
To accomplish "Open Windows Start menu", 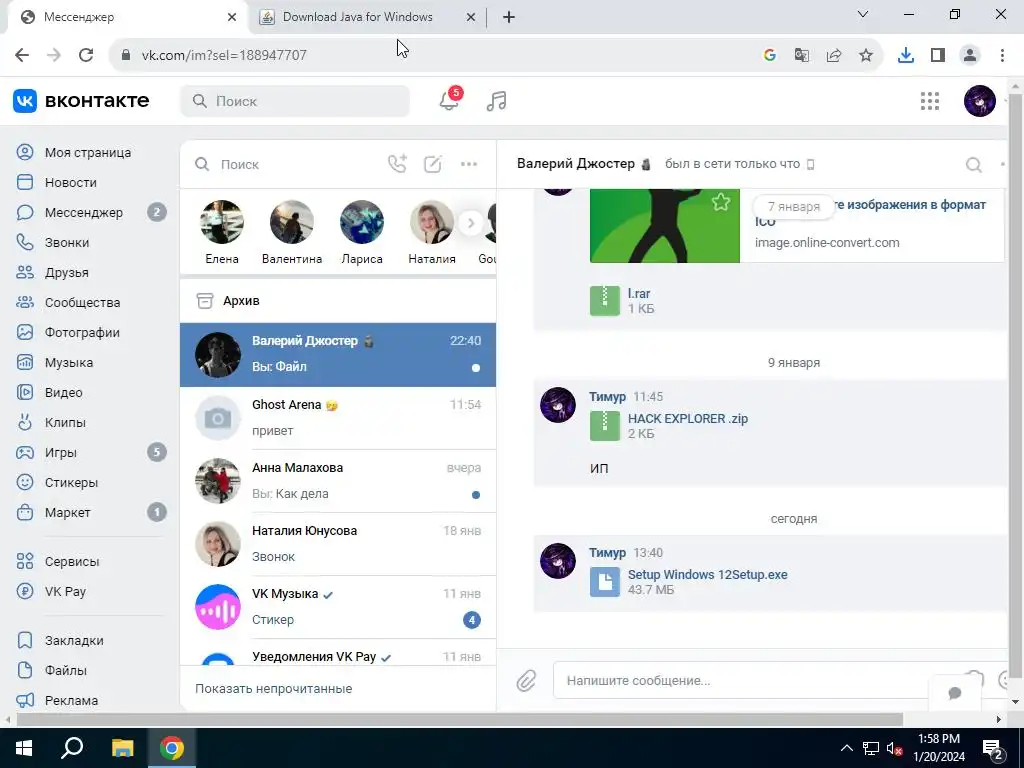I will (x=24, y=748).
